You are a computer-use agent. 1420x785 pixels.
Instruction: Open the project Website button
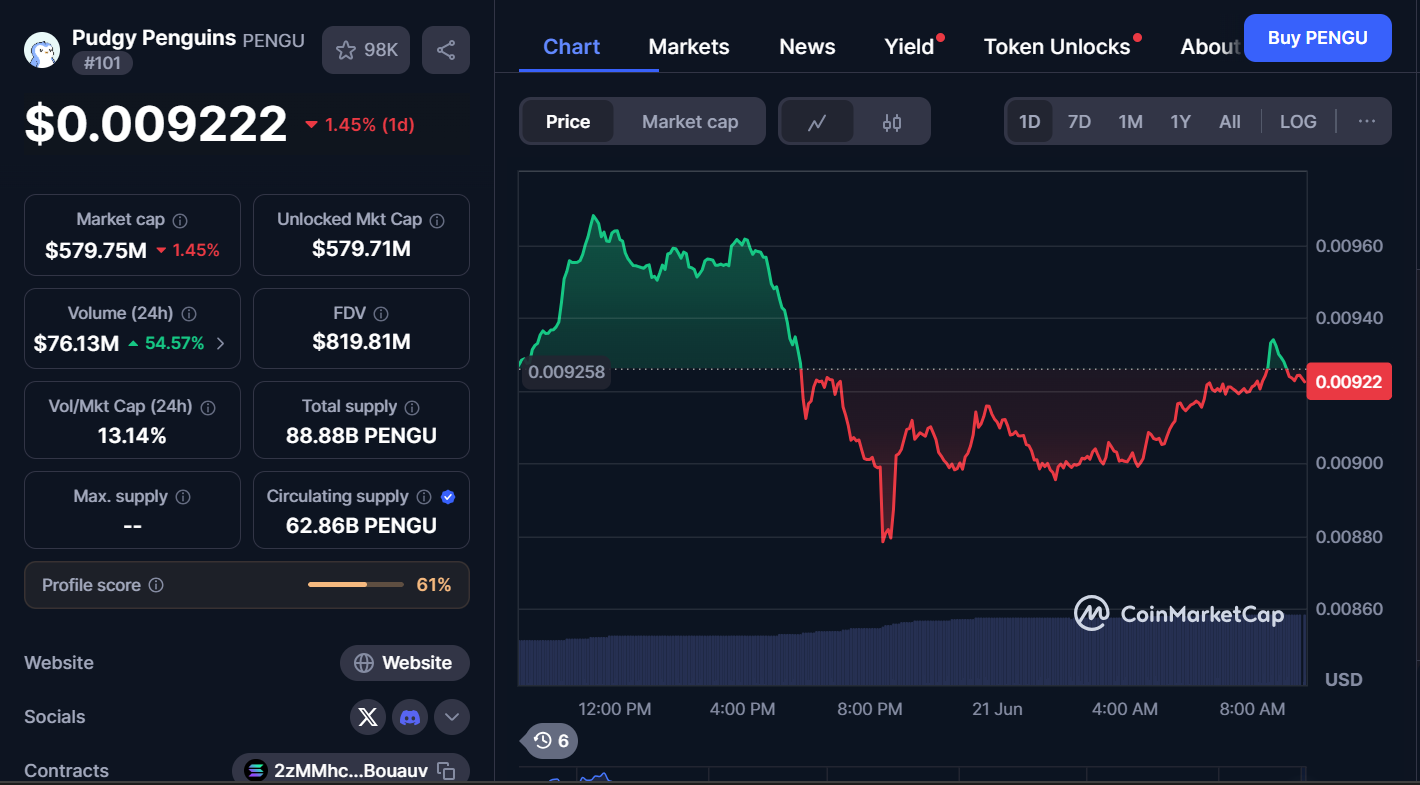point(405,663)
